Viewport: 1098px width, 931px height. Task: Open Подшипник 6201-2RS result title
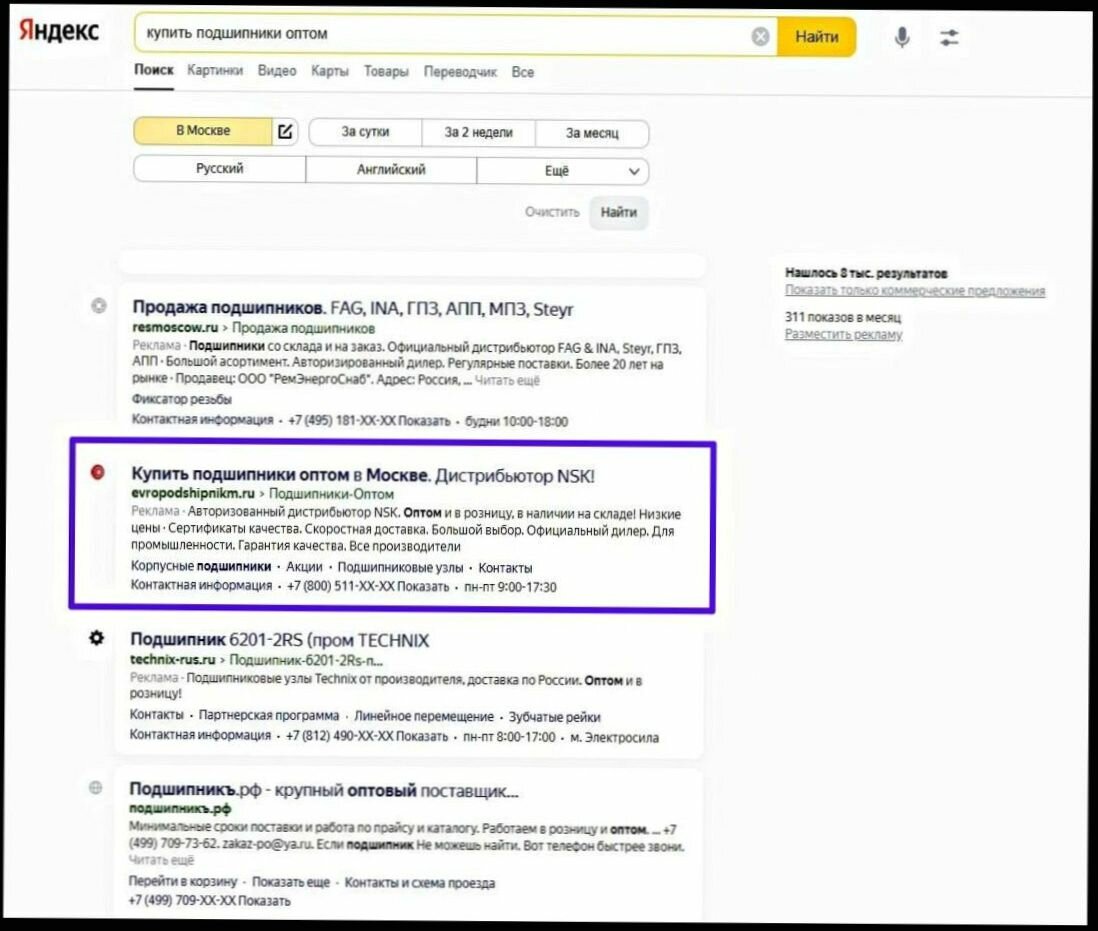279,640
